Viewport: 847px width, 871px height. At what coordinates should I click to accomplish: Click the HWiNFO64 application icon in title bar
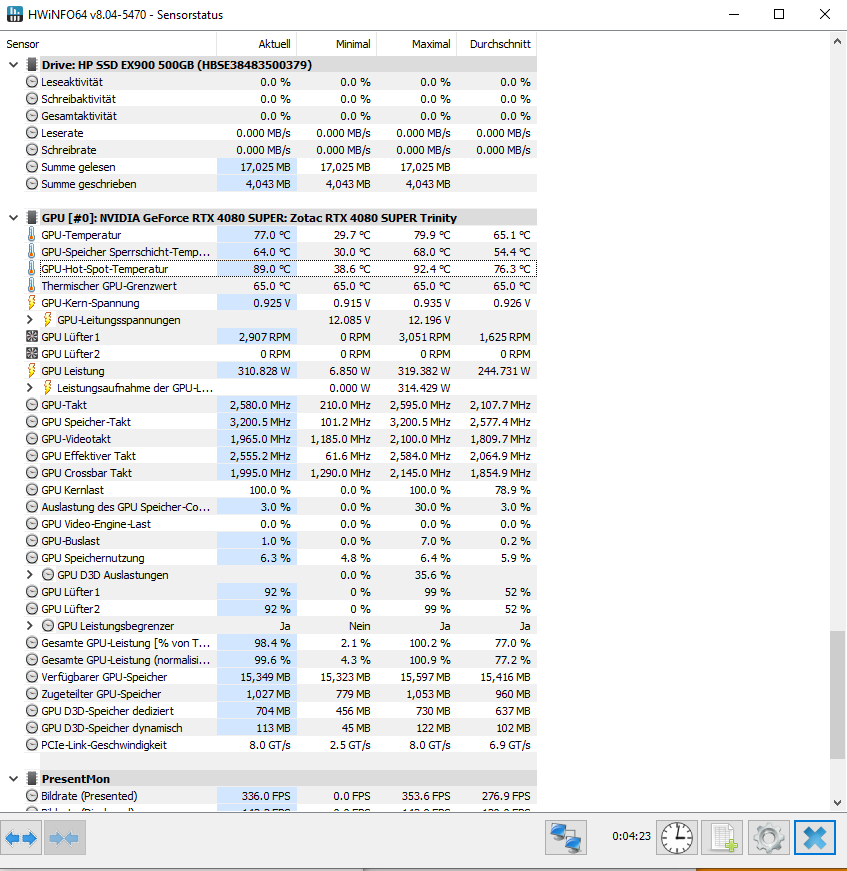pos(14,14)
